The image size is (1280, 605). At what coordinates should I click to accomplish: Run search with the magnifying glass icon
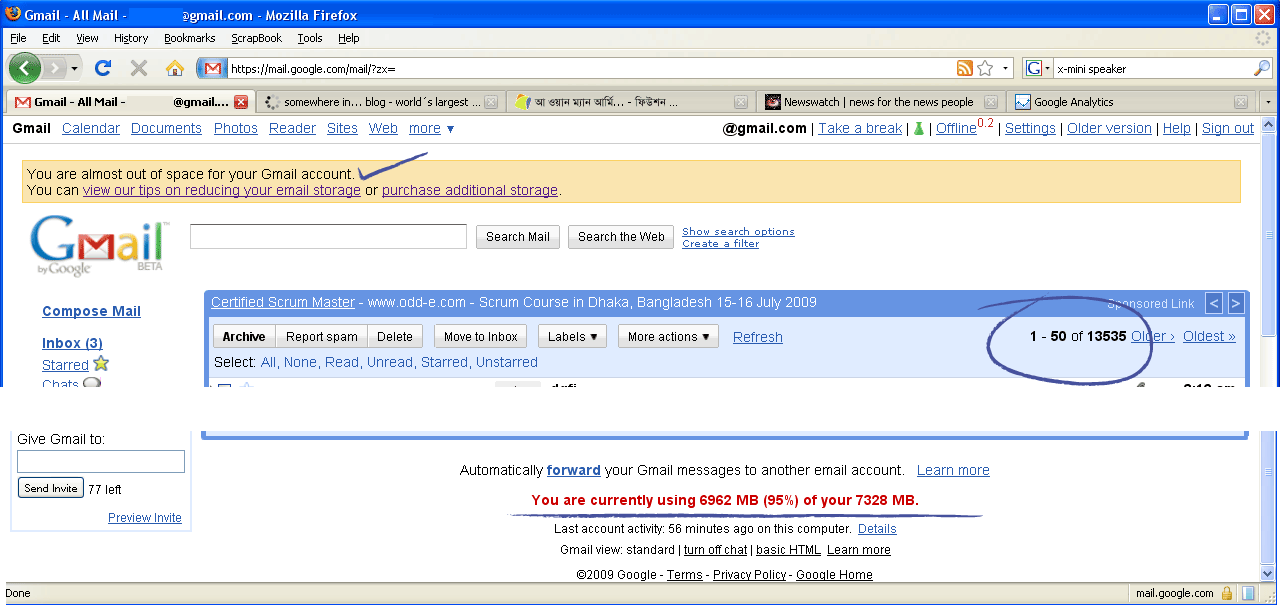[1262, 68]
